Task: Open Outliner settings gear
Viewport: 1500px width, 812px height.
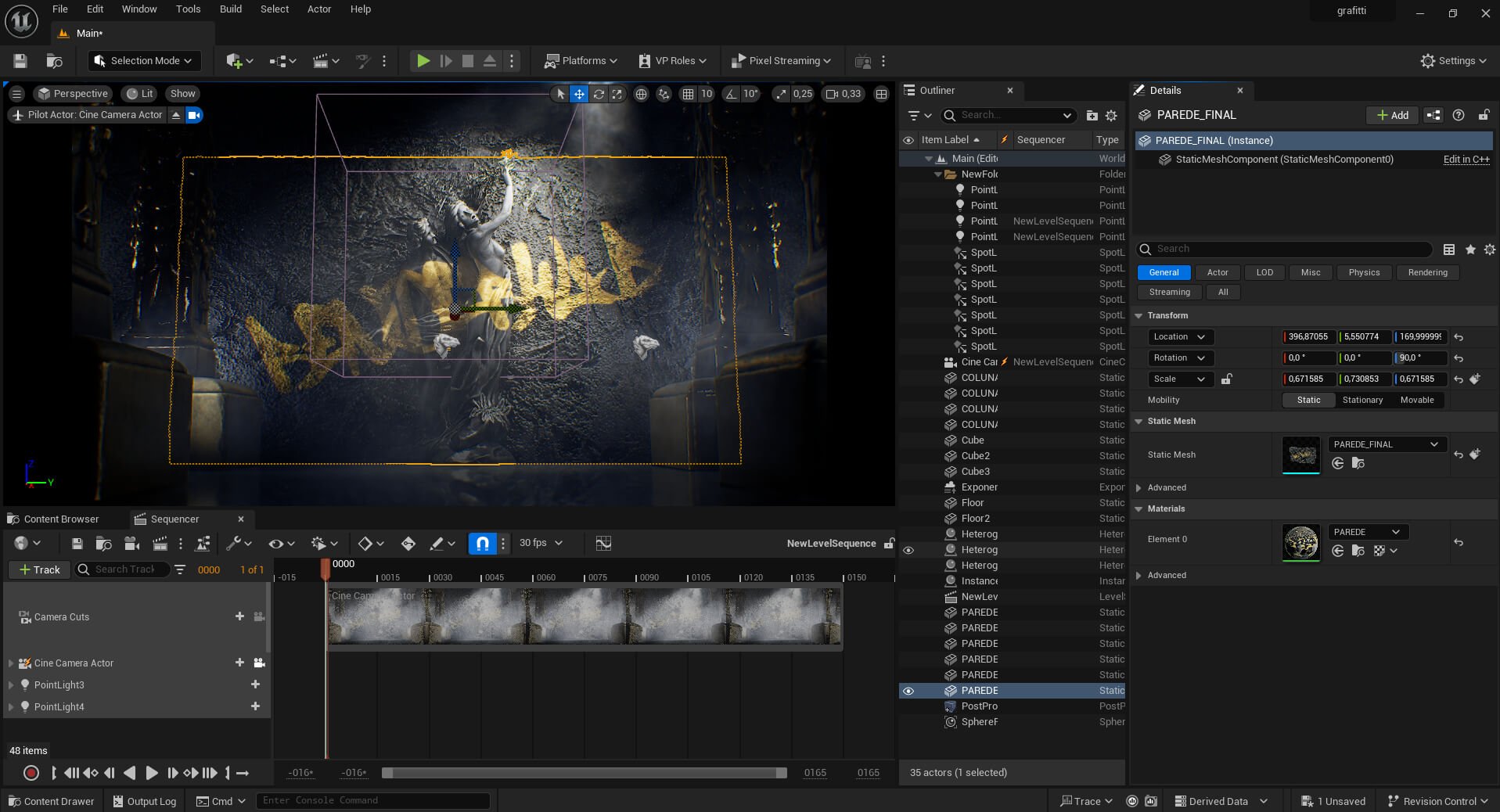Action: (x=1111, y=116)
